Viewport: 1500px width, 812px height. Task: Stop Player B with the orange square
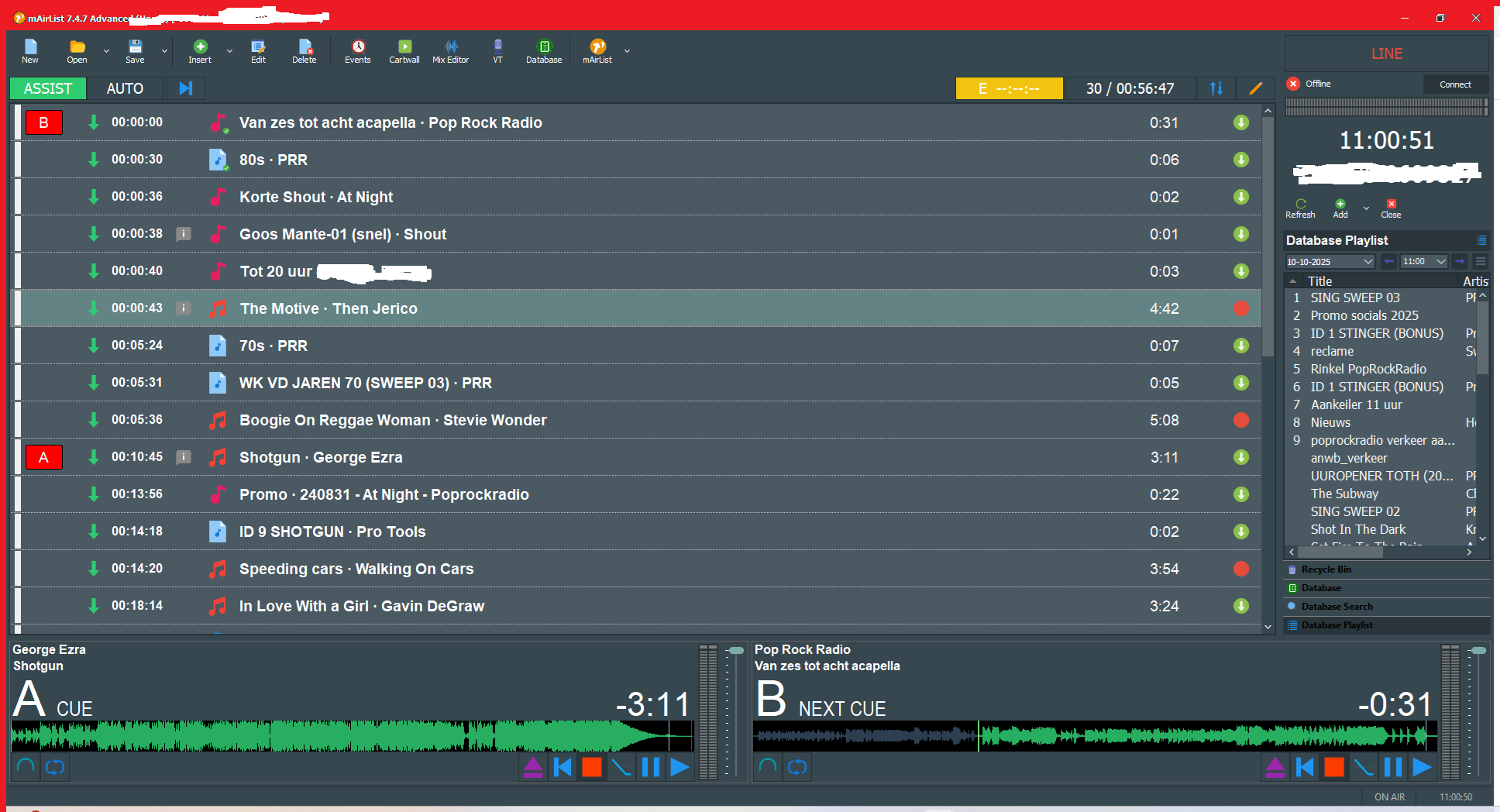pos(1333,767)
